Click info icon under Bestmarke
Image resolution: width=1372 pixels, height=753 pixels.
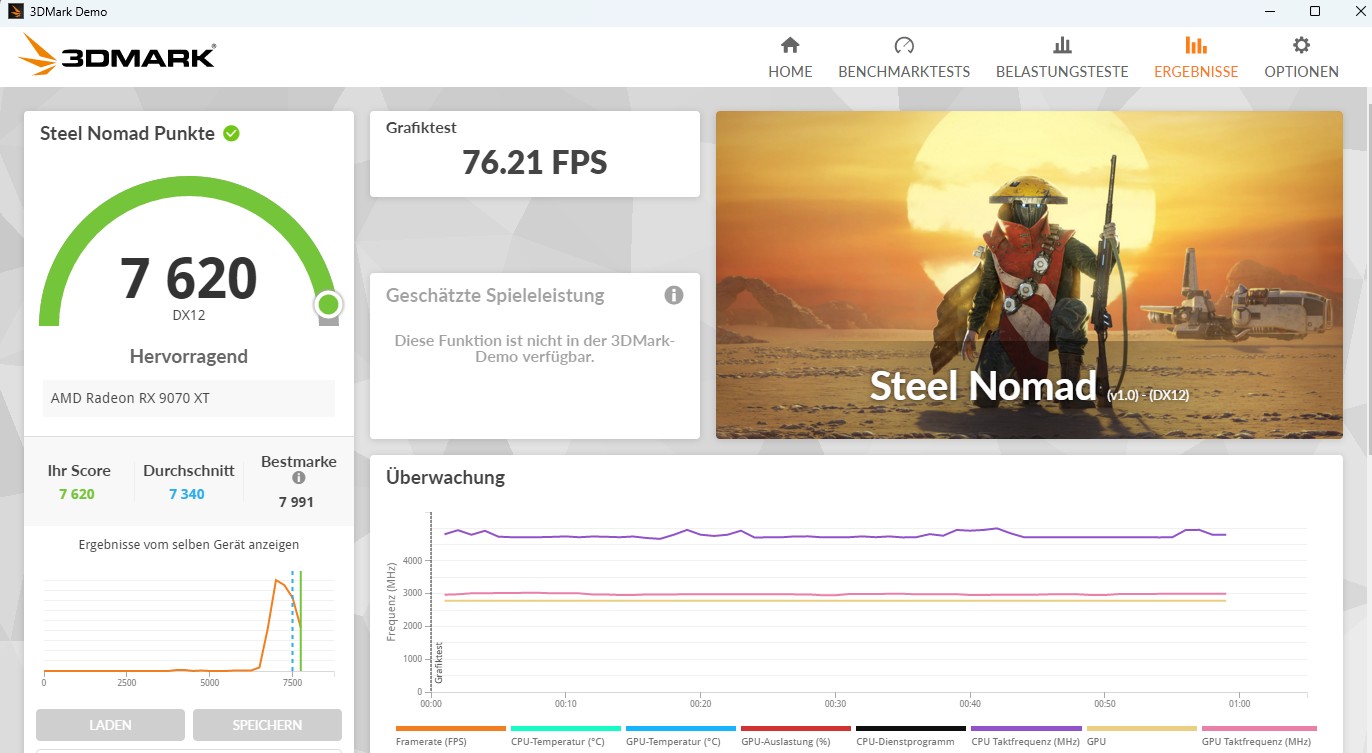tap(298, 478)
